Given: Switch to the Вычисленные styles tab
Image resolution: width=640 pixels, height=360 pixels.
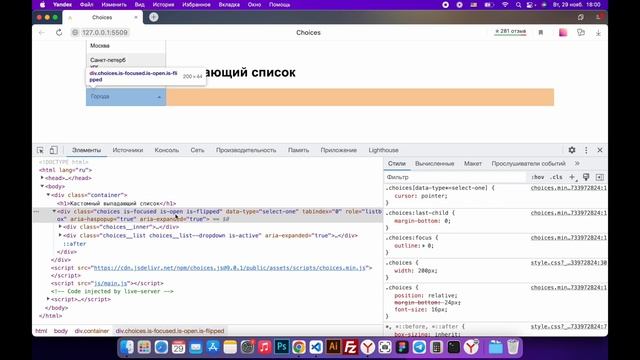Looking at the screenshot, I should pyautogui.click(x=434, y=163).
